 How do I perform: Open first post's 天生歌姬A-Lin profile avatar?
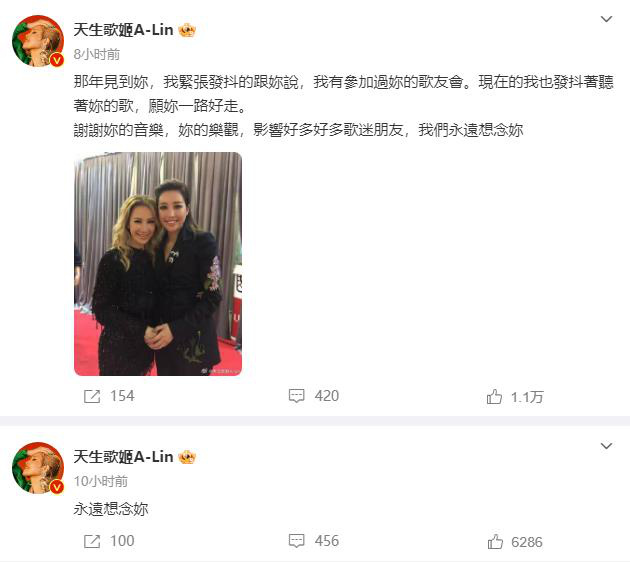38,41
